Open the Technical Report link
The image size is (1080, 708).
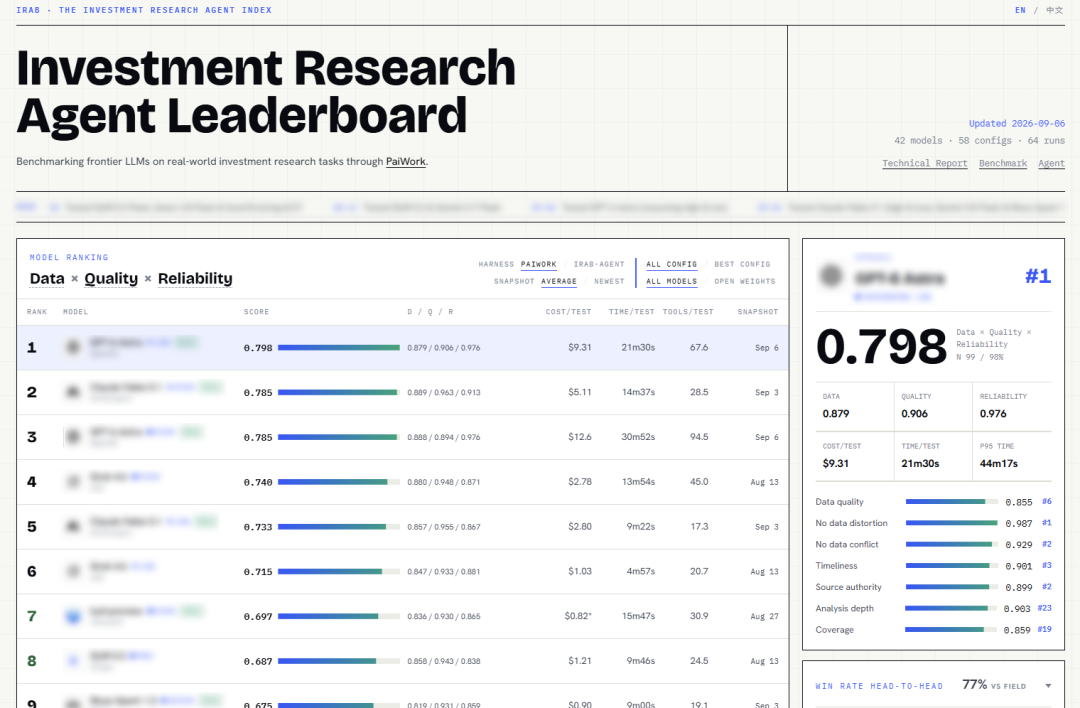[924, 163]
